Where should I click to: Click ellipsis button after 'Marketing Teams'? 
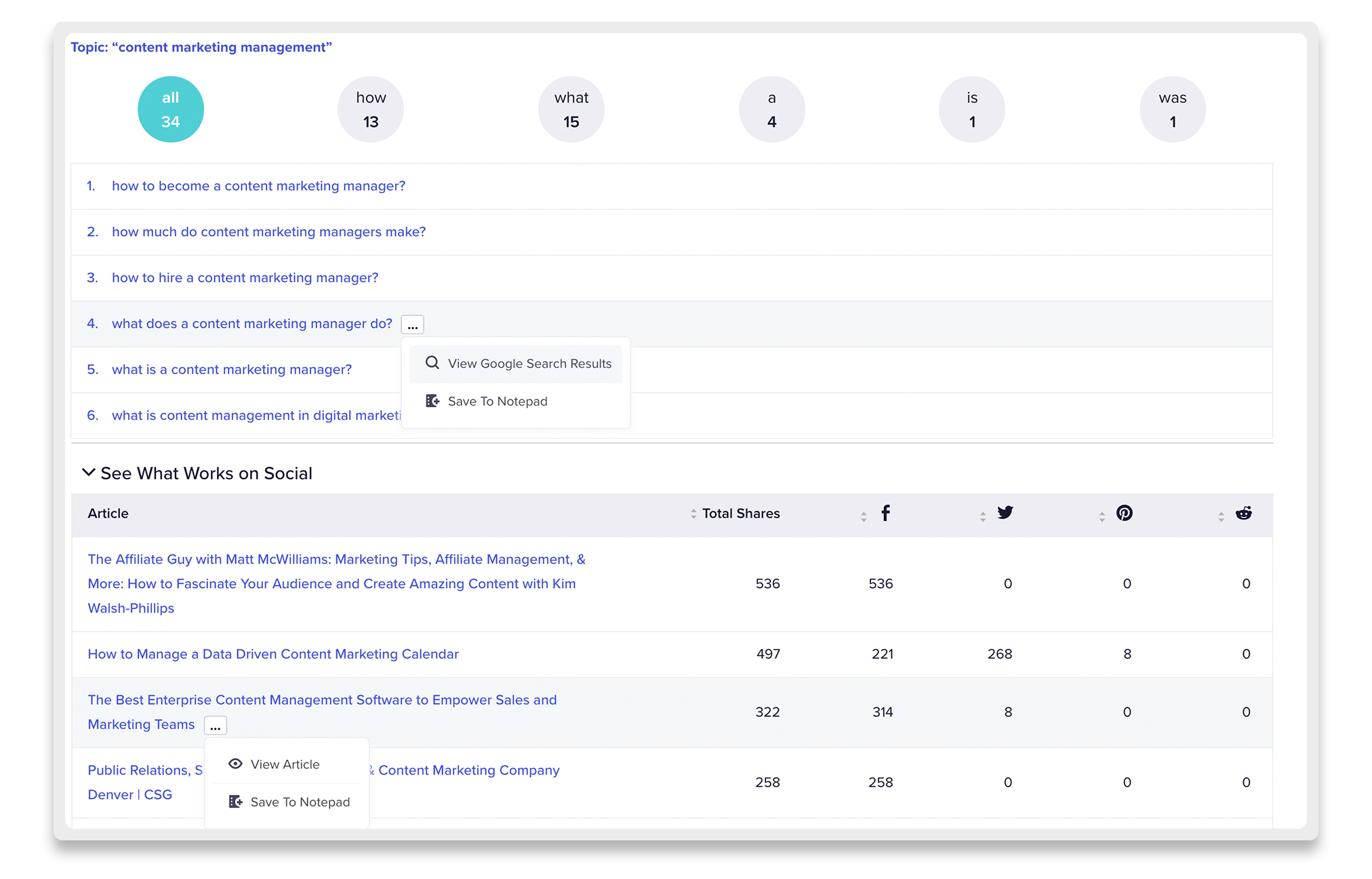(x=215, y=726)
